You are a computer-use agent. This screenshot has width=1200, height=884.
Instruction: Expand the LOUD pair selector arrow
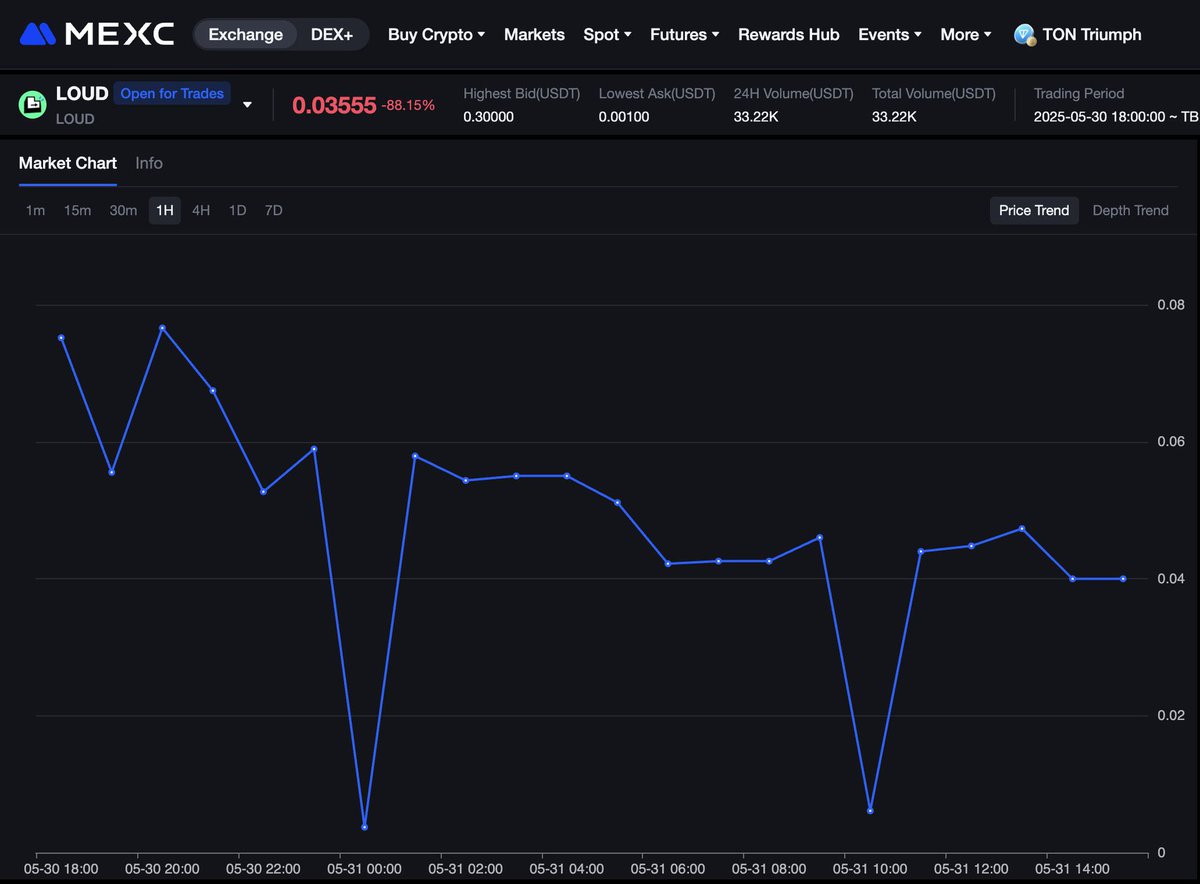pos(248,105)
